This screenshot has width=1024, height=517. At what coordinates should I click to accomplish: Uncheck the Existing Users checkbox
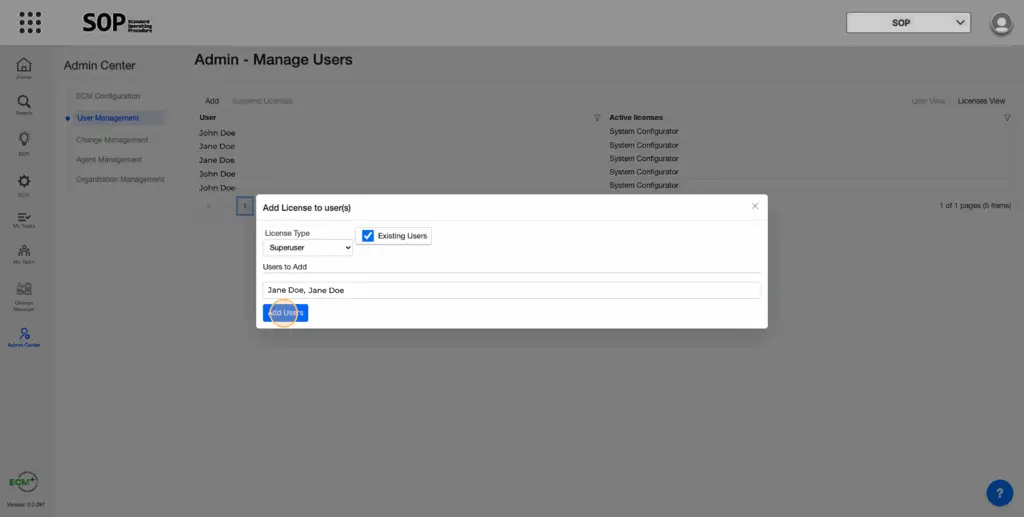368,236
